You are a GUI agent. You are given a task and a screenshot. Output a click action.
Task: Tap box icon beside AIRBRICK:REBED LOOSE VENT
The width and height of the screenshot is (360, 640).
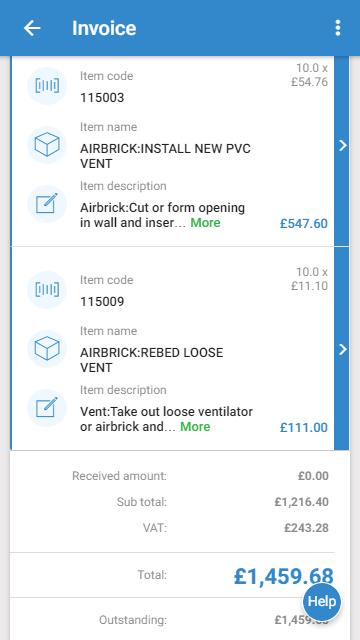click(47, 349)
